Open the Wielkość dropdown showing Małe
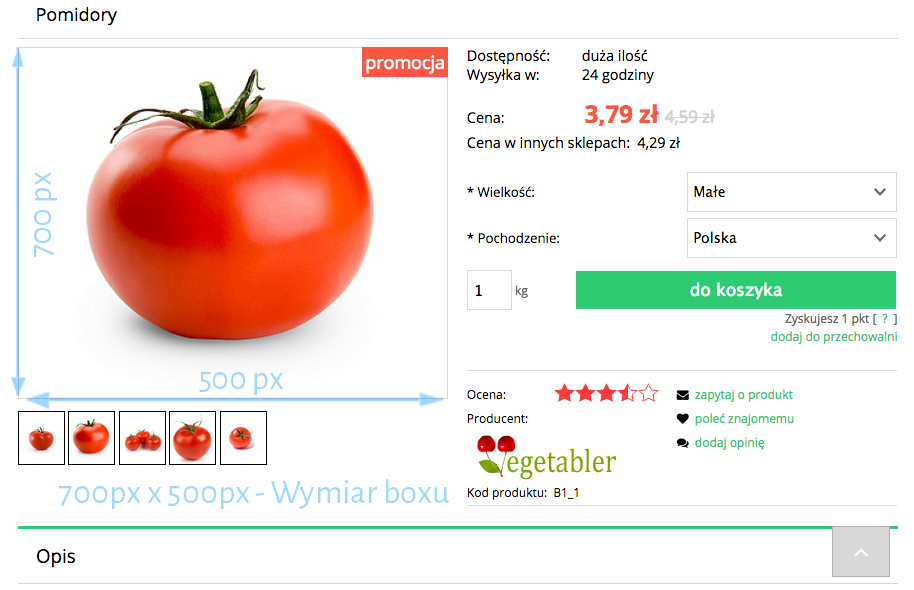 [792, 192]
